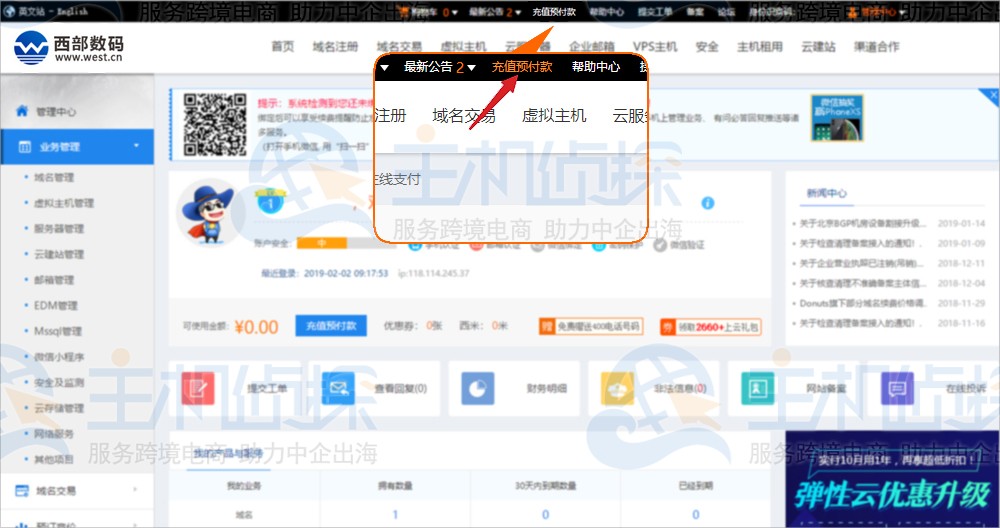Open 其他项目 in the sidebar
Viewport: 1000px width, 528px height.
(x=54, y=458)
